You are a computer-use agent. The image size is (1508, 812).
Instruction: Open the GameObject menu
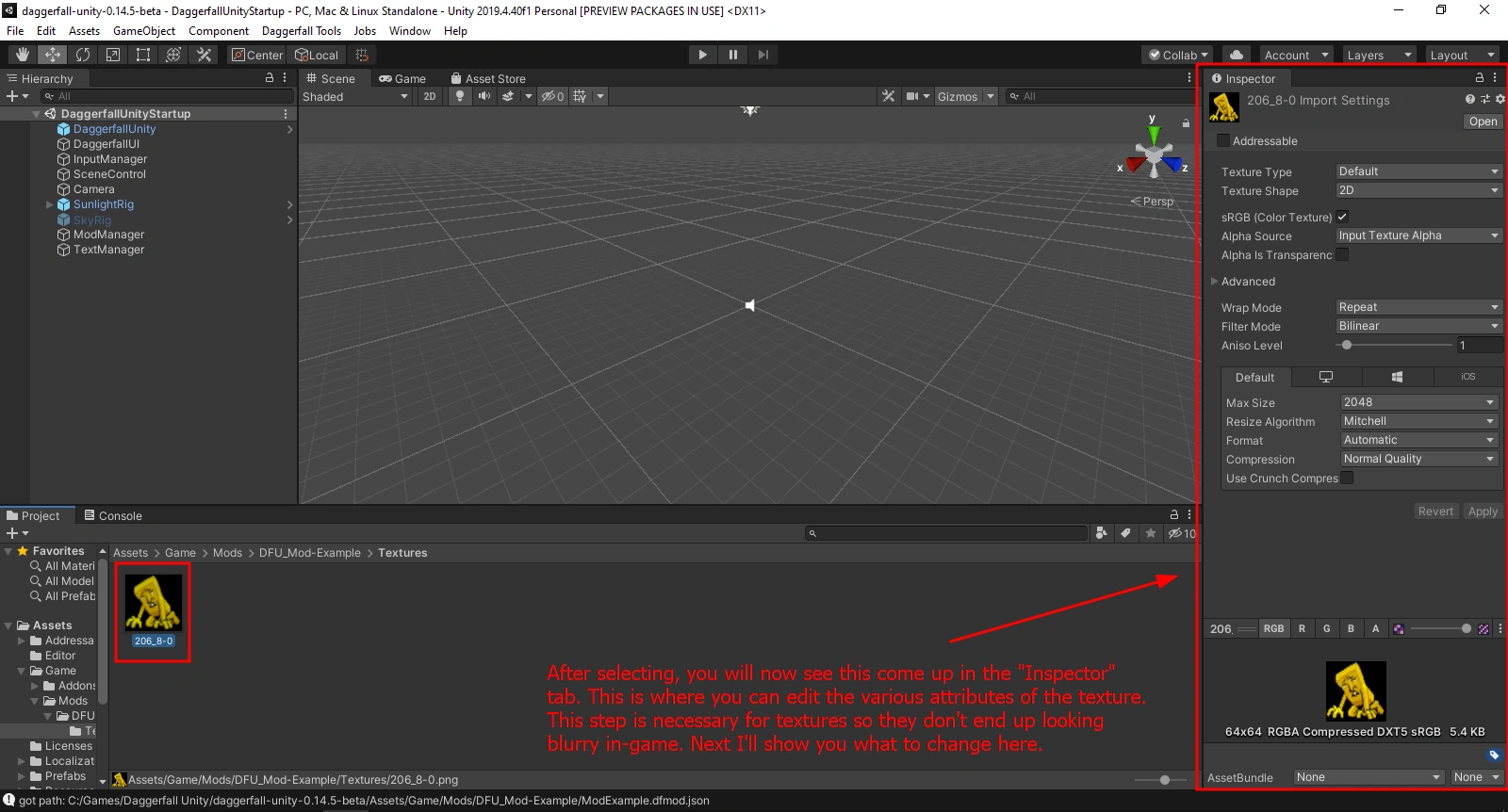point(144,30)
